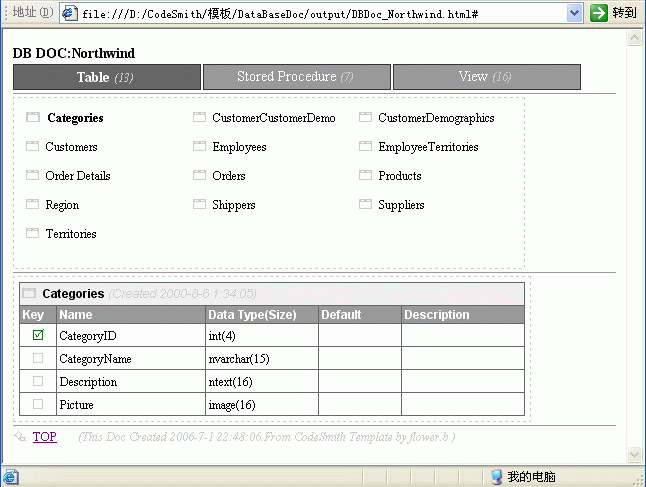Click the table icon beside Customers
This screenshot has width=646, height=487.
33,146
